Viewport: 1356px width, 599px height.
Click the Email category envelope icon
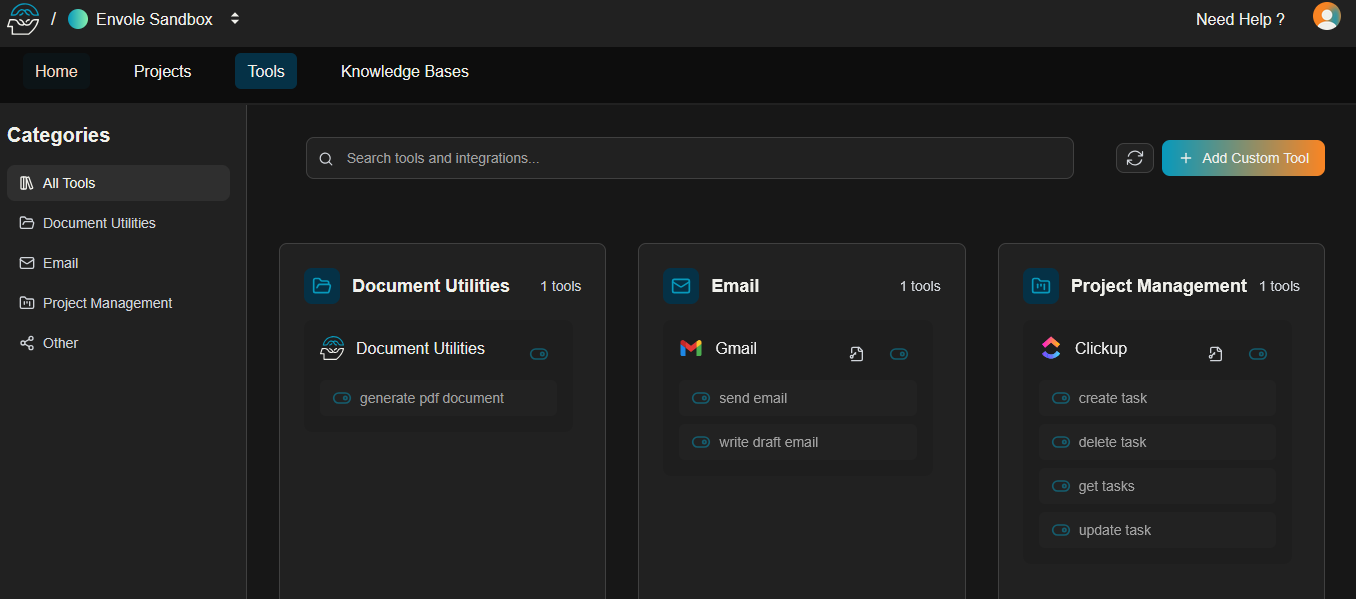tap(681, 286)
